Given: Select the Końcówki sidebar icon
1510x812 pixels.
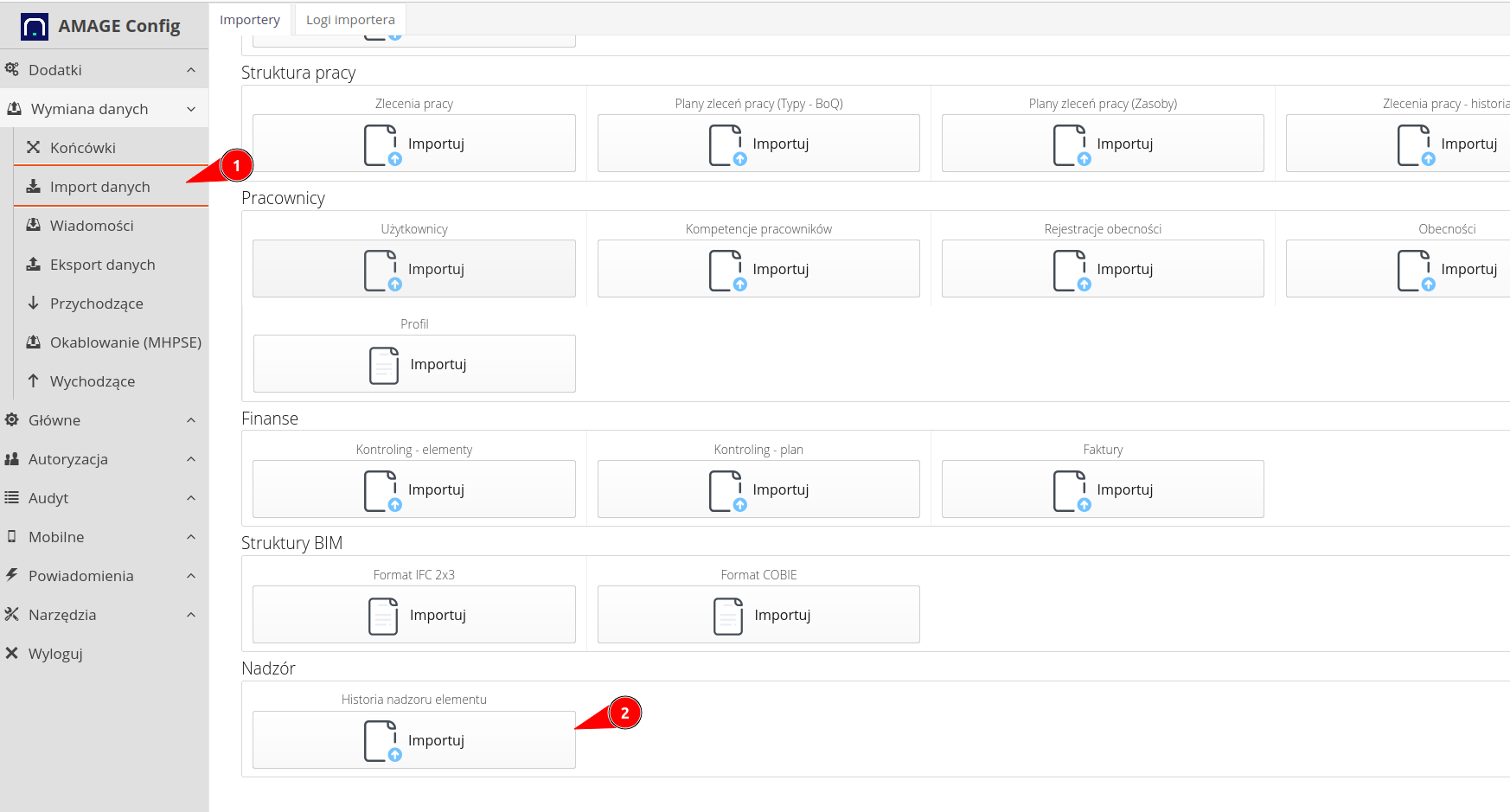Looking at the screenshot, I should 33,147.
